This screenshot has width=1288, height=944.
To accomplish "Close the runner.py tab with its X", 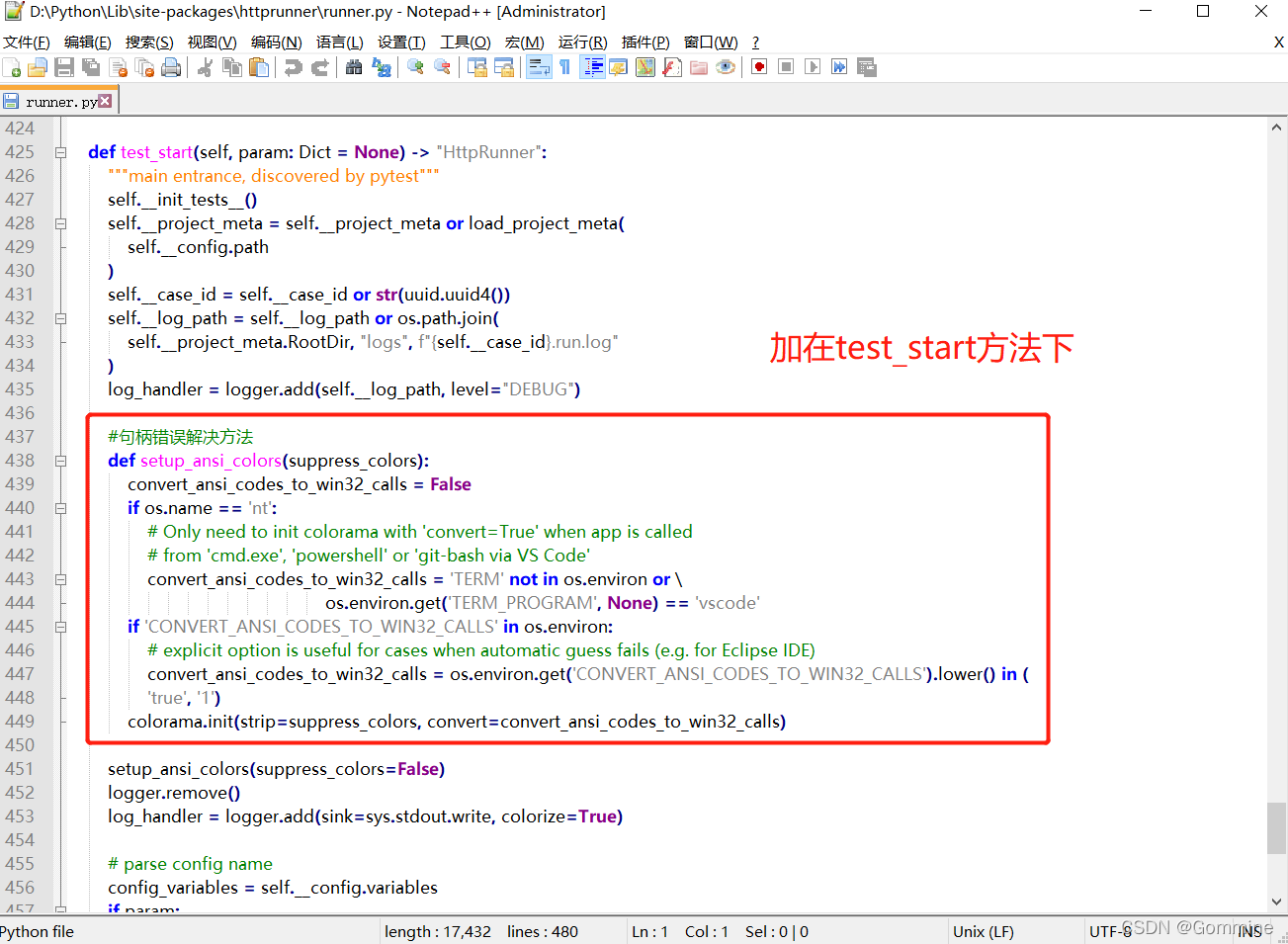I will 105,101.
